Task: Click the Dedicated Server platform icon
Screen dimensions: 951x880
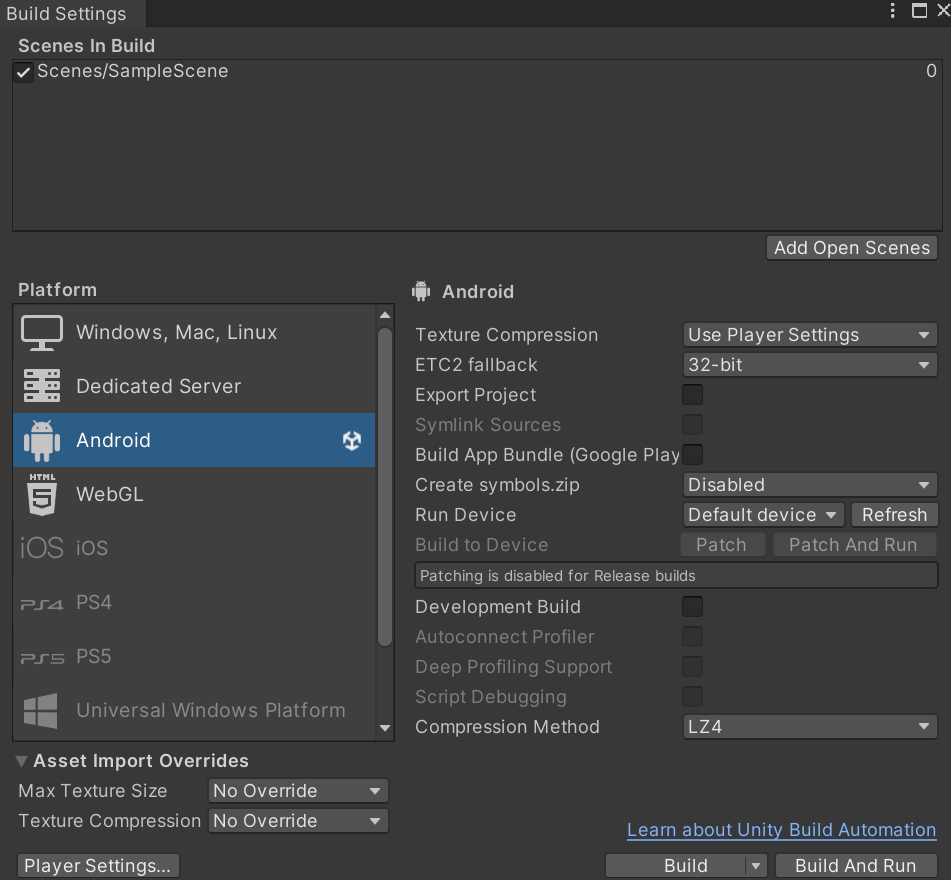Action: (42, 386)
